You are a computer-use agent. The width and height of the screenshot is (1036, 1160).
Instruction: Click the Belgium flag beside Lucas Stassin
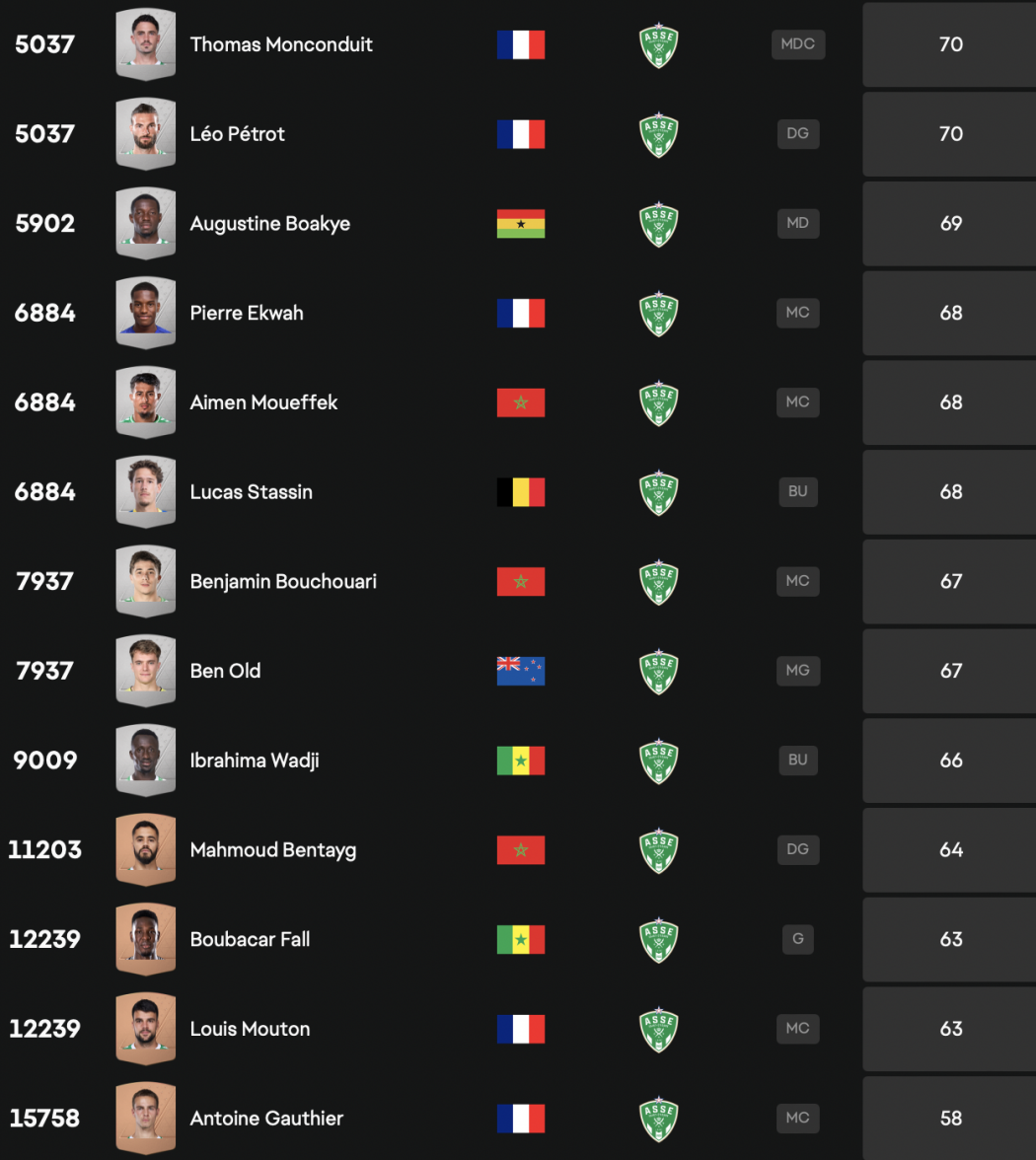(521, 492)
